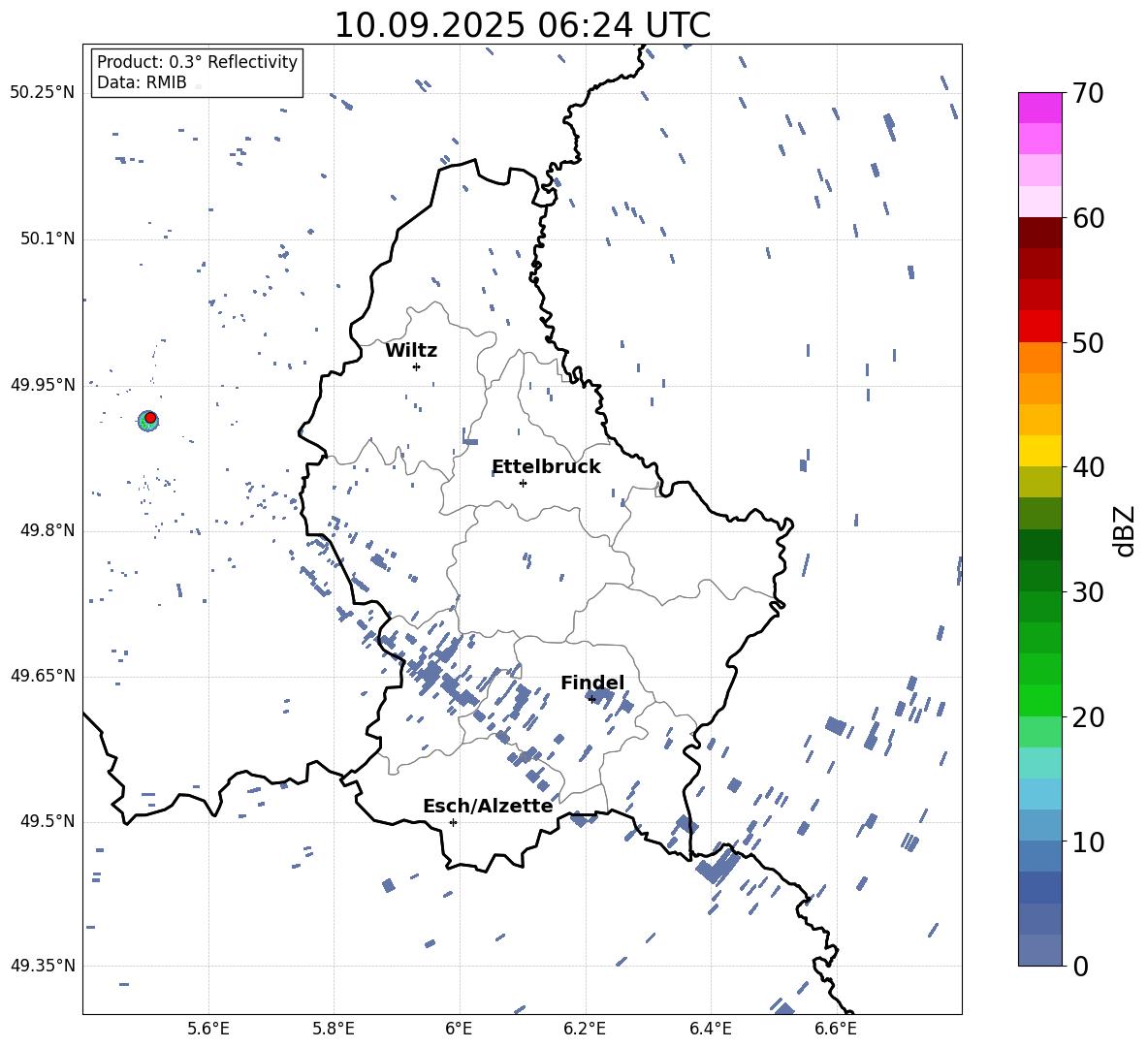Click the slate blue swatch above 0
Image resolution: width=1148 pixels, height=1048 pixels.
pyautogui.click(x=1039, y=950)
